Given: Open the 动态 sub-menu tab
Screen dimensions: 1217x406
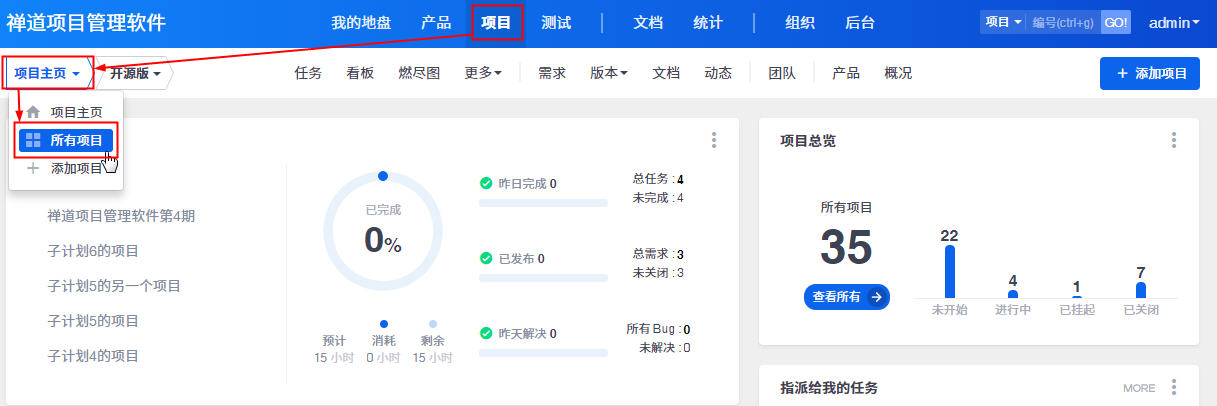Looking at the screenshot, I should coord(718,73).
